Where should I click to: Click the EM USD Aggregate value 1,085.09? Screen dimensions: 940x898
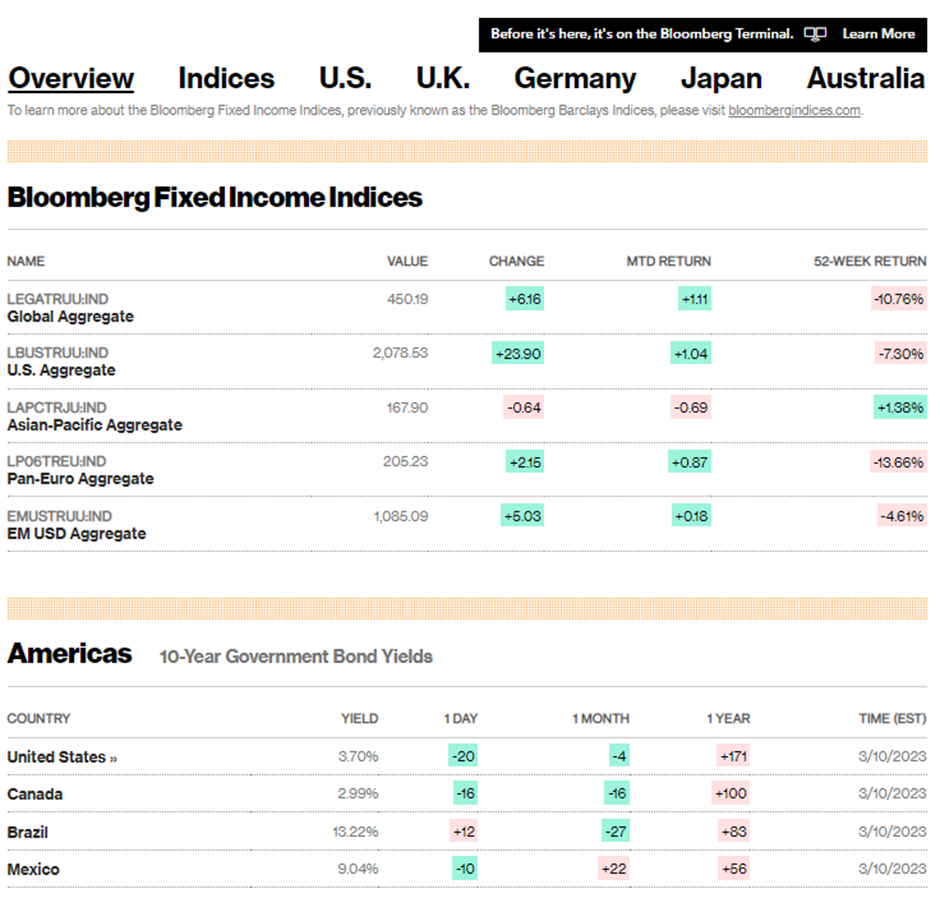[x=401, y=516]
